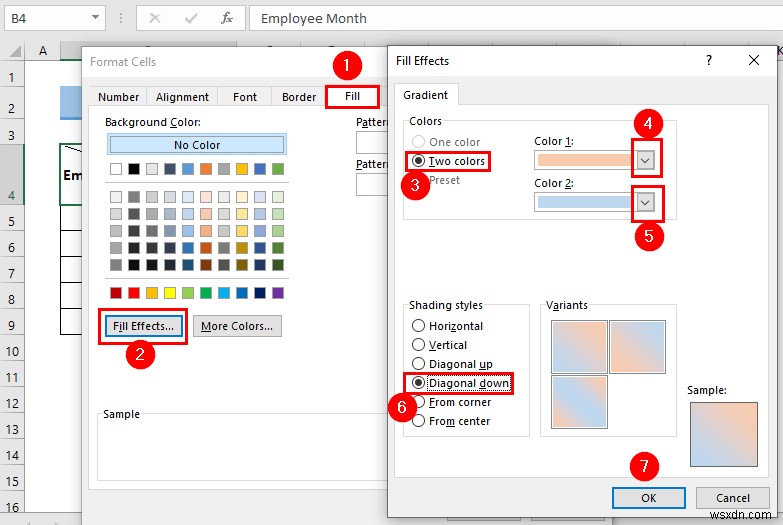Pick the orange theme color swatch

tap(206, 169)
